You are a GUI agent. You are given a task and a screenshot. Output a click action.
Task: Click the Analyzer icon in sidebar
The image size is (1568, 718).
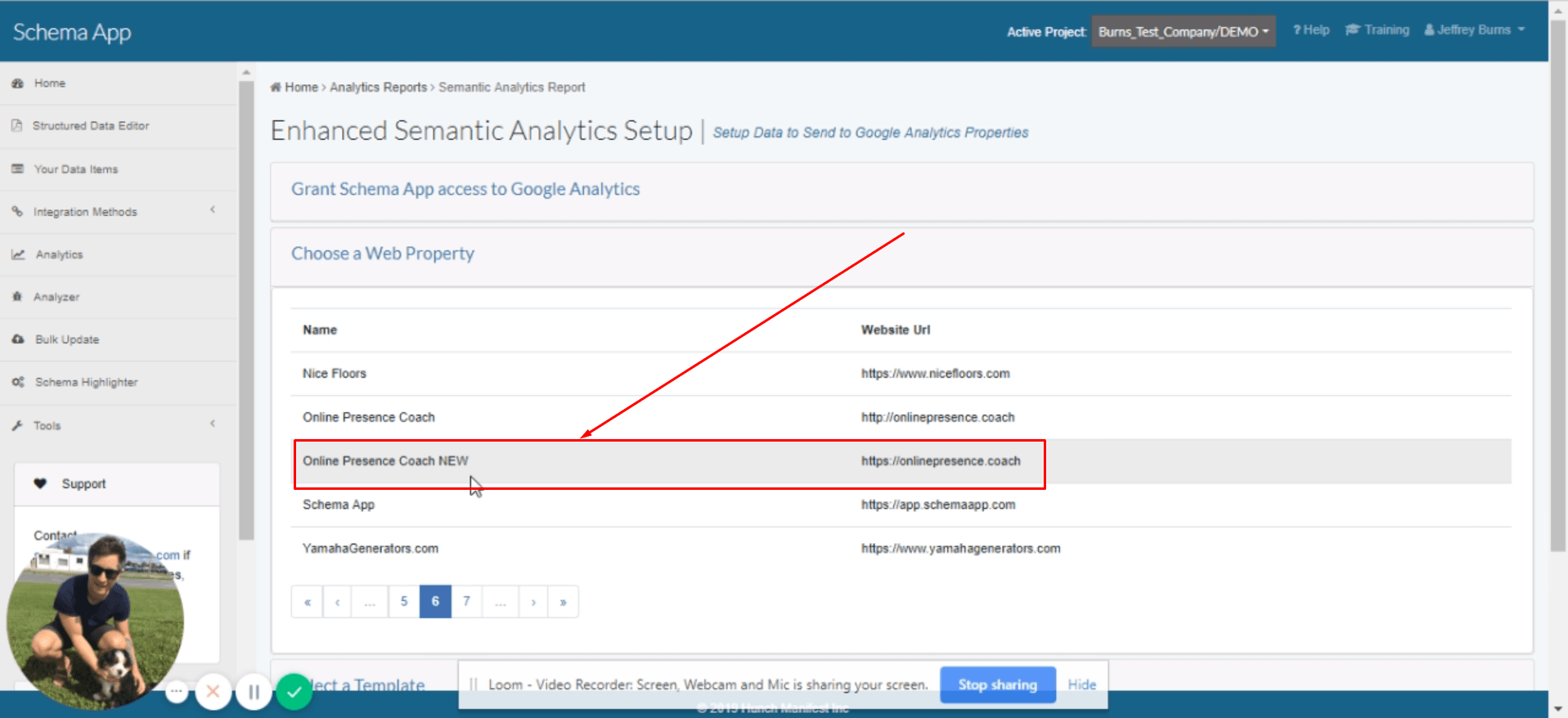coord(16,297)
